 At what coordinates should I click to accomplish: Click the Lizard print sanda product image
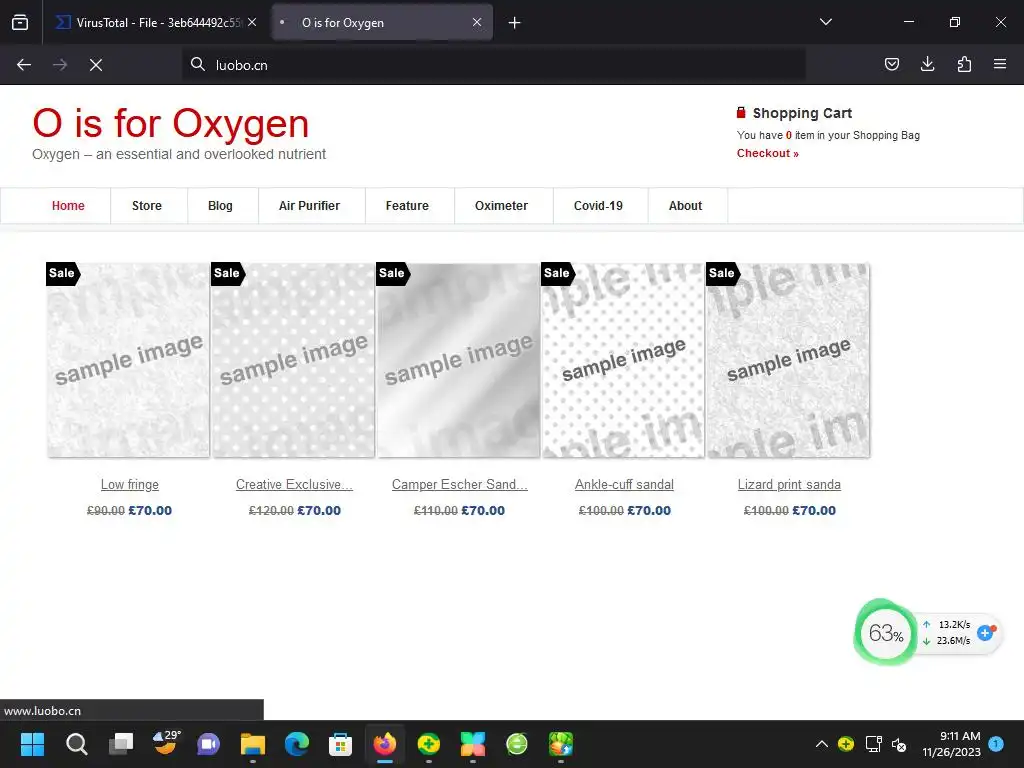click(788, 360)
